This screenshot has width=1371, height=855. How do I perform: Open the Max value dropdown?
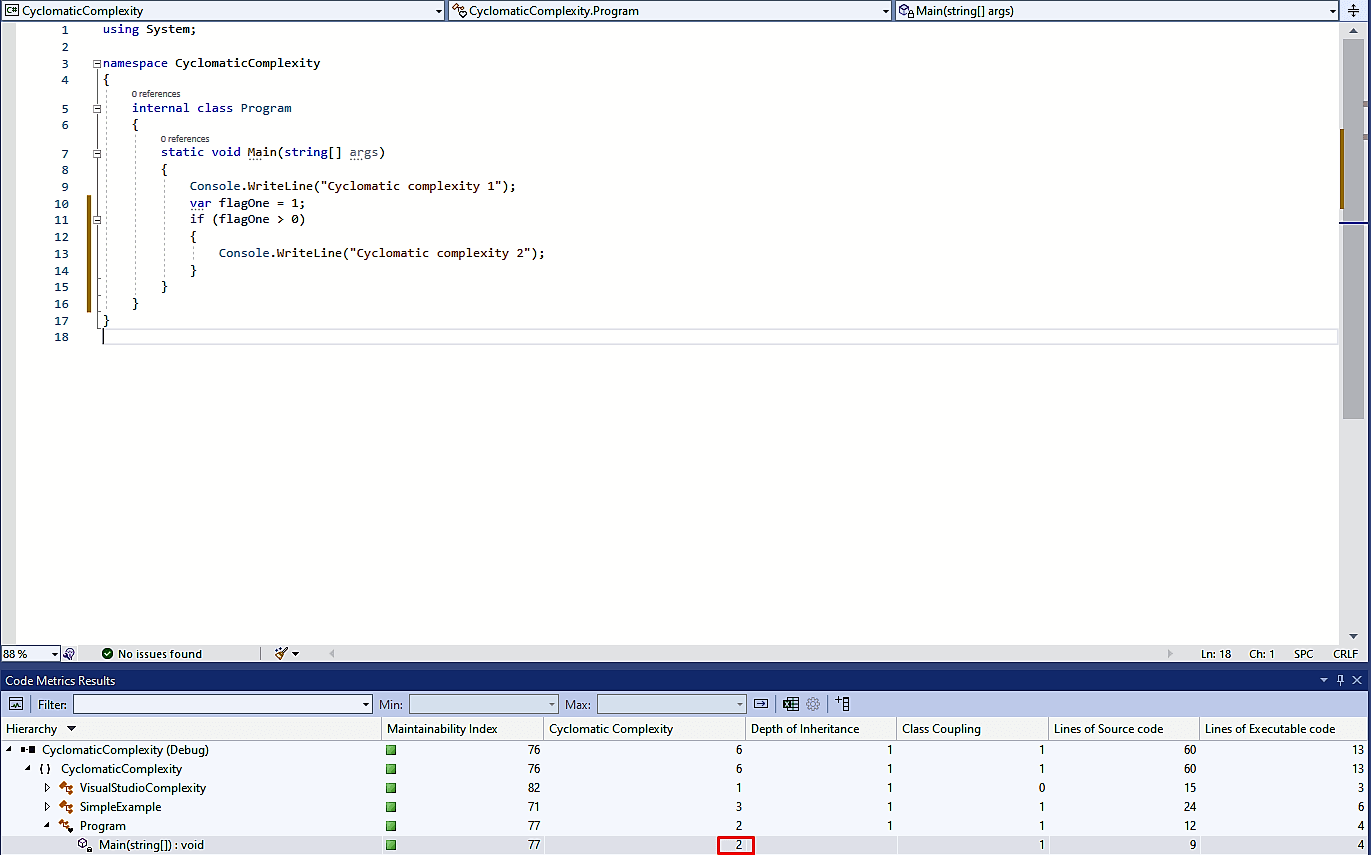coord(740,705)
